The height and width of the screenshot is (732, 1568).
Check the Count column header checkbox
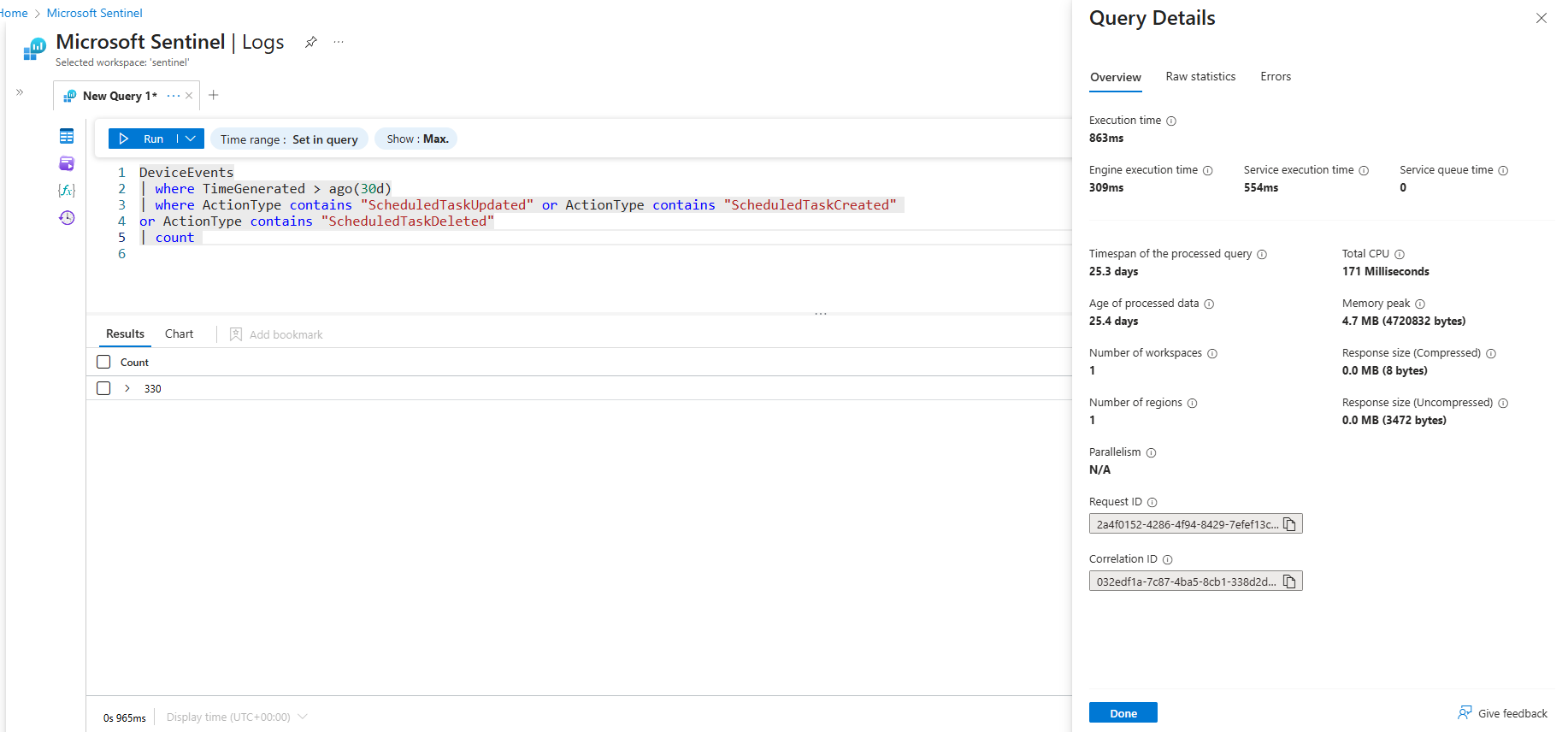click(x=103, y=362)
